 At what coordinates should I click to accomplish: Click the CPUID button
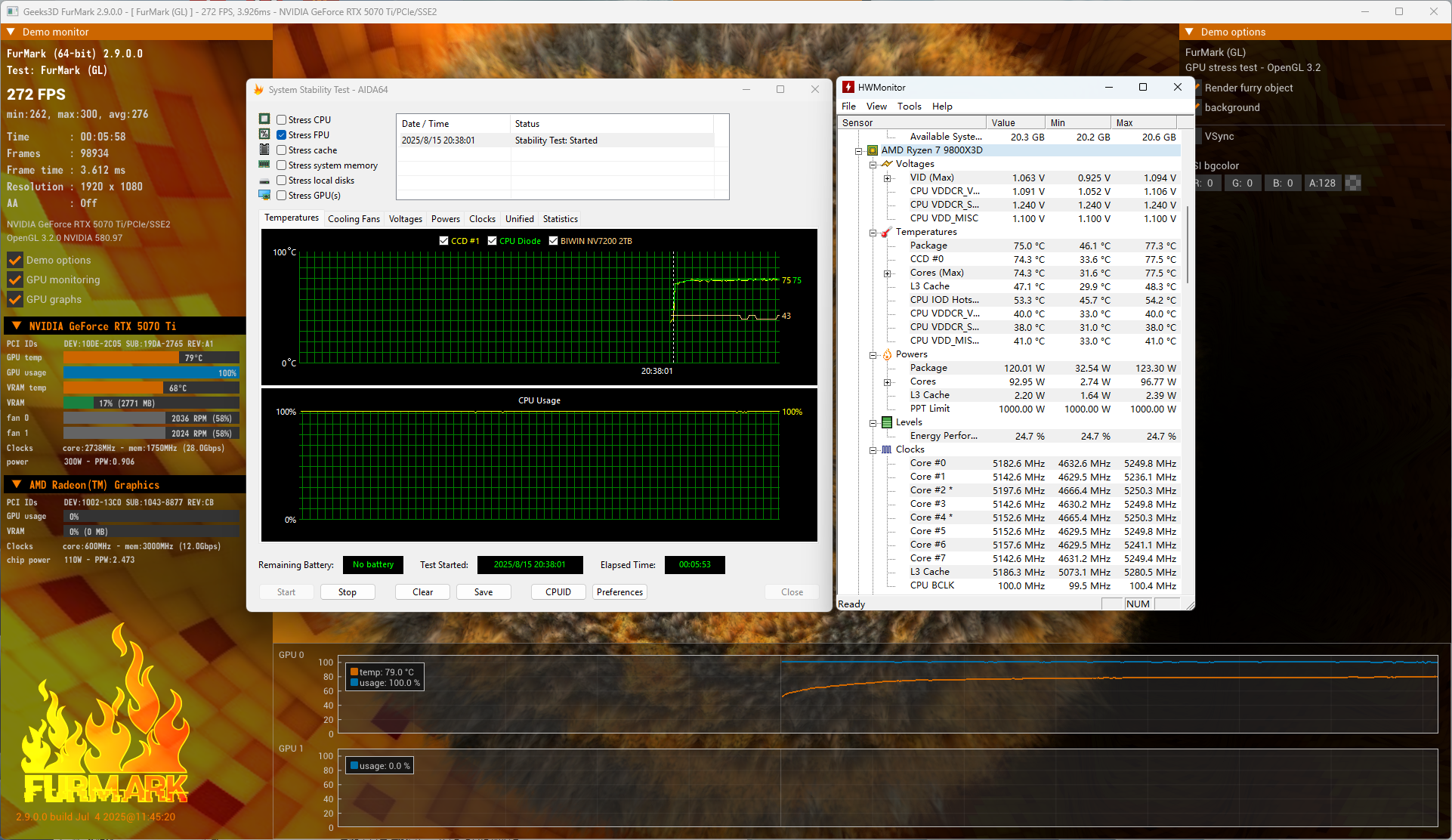[558, 592]
